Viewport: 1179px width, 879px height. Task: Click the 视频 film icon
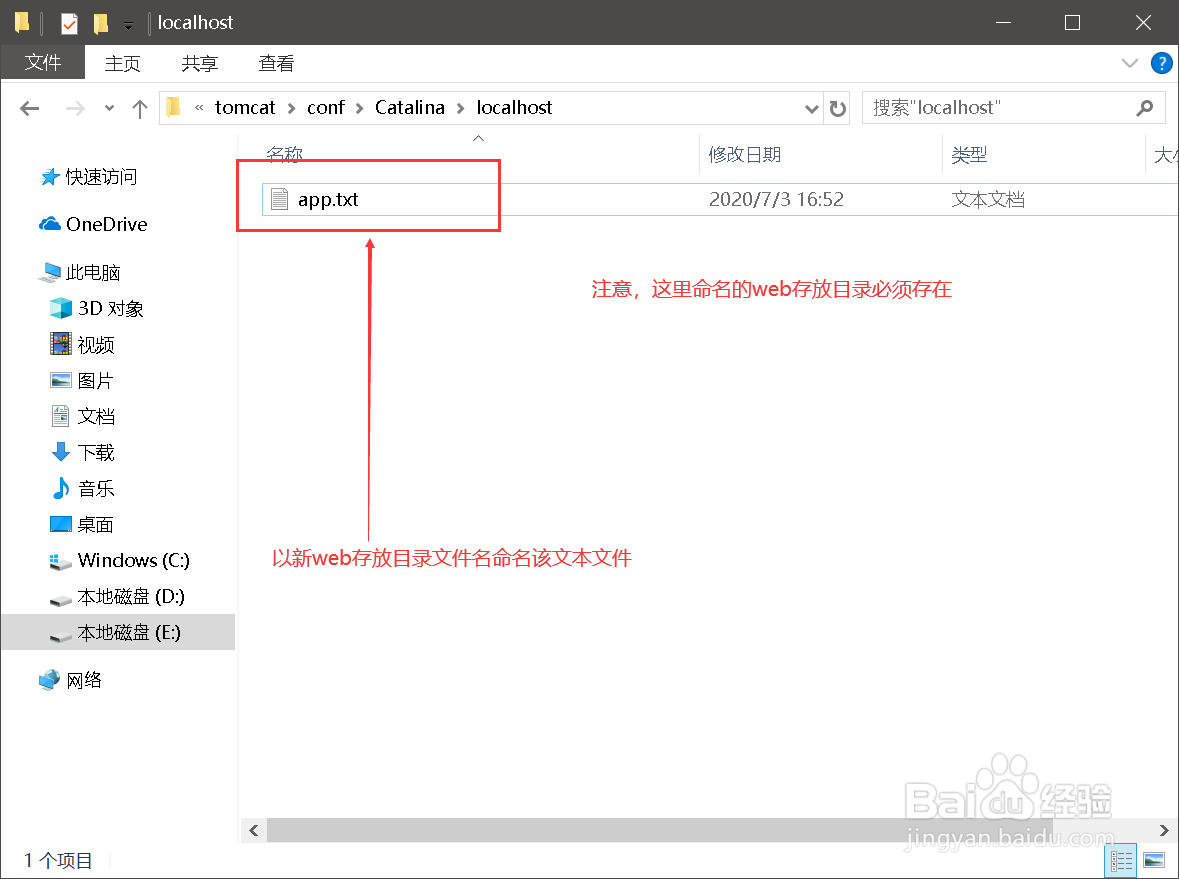[60, 344]
